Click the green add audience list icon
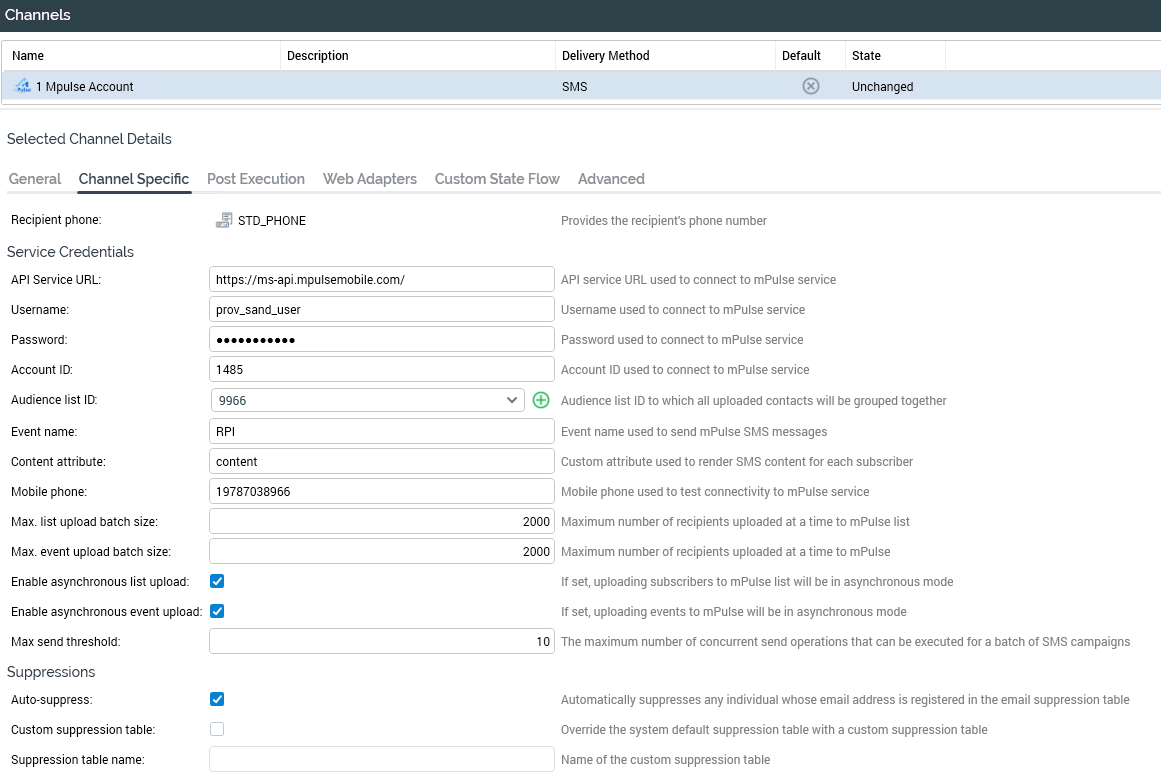 coord(541,400)
